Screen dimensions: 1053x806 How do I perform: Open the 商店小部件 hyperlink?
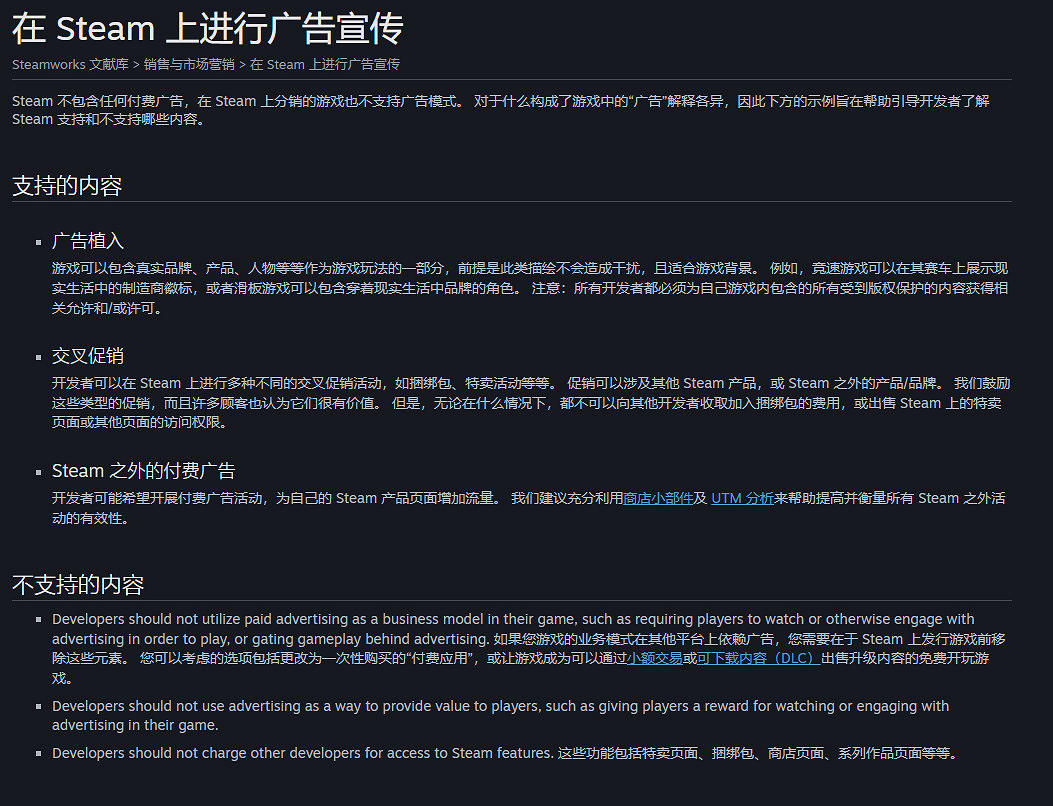659,497
